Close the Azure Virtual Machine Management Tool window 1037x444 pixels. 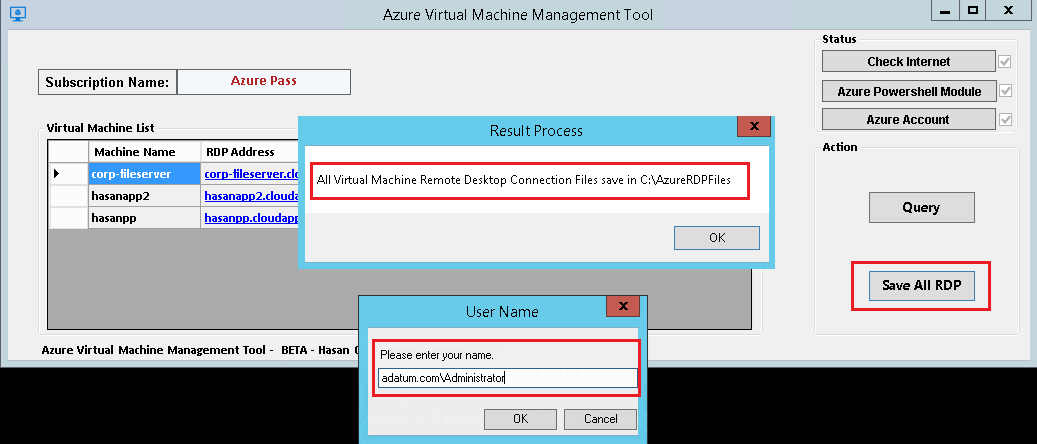coord(1009,11)
